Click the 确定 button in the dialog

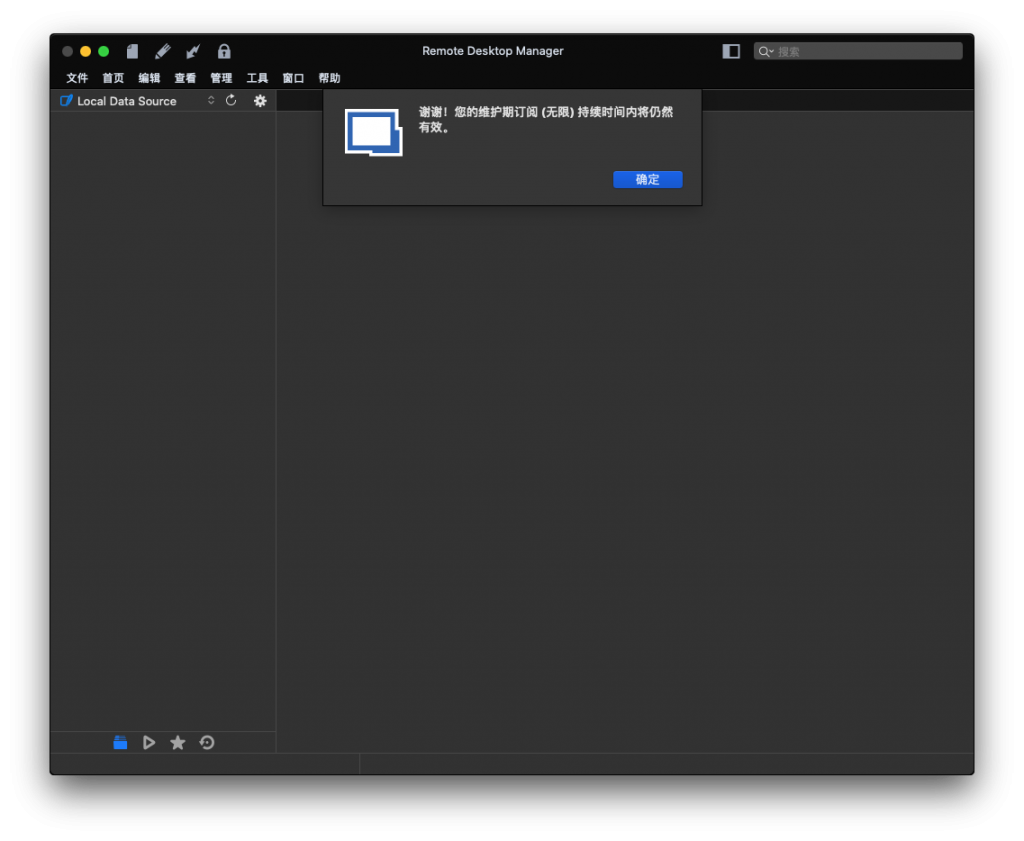(x=648, y=180)
